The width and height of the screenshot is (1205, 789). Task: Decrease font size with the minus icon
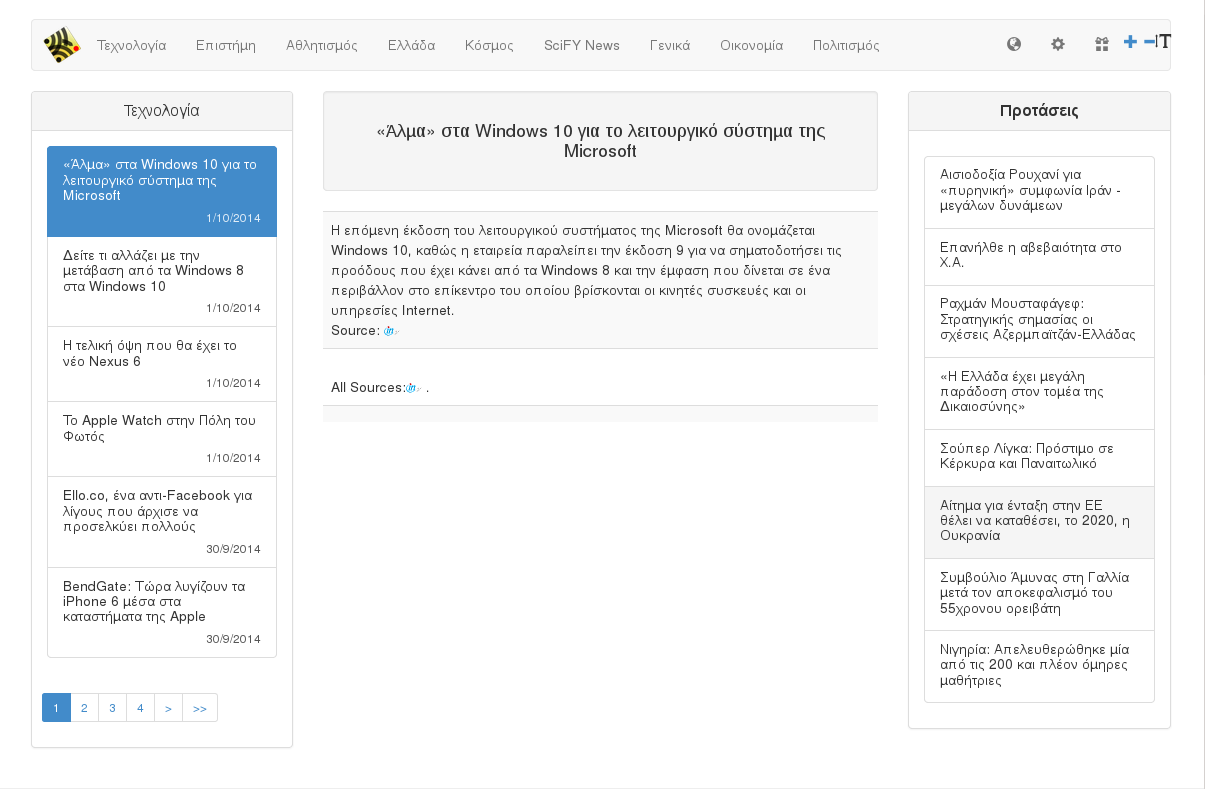(1149, 42)
